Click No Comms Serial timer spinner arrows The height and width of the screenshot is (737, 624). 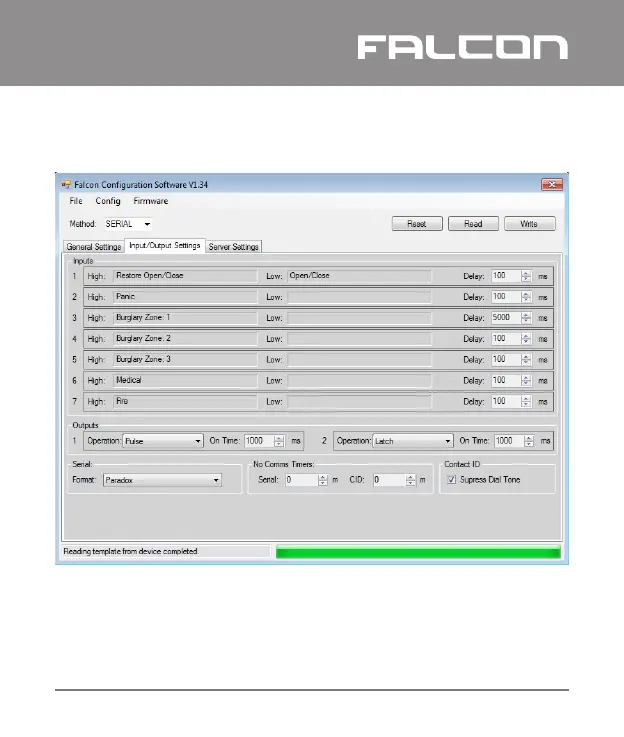pyautogui.click(x=323, y=480)
